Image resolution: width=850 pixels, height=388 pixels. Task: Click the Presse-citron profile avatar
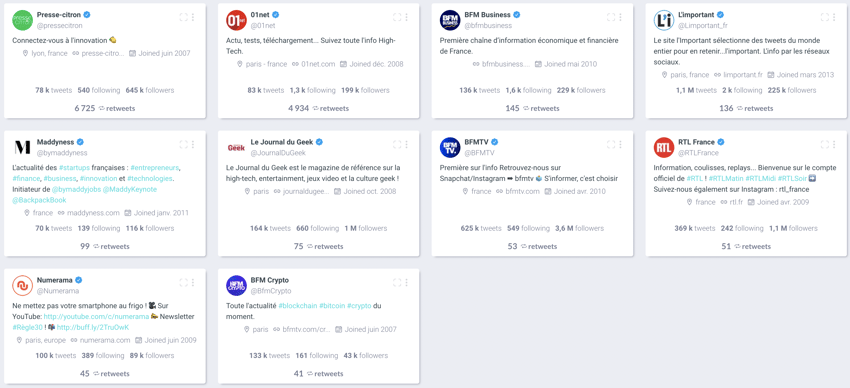pyautogui.click(x=23, y=20)
